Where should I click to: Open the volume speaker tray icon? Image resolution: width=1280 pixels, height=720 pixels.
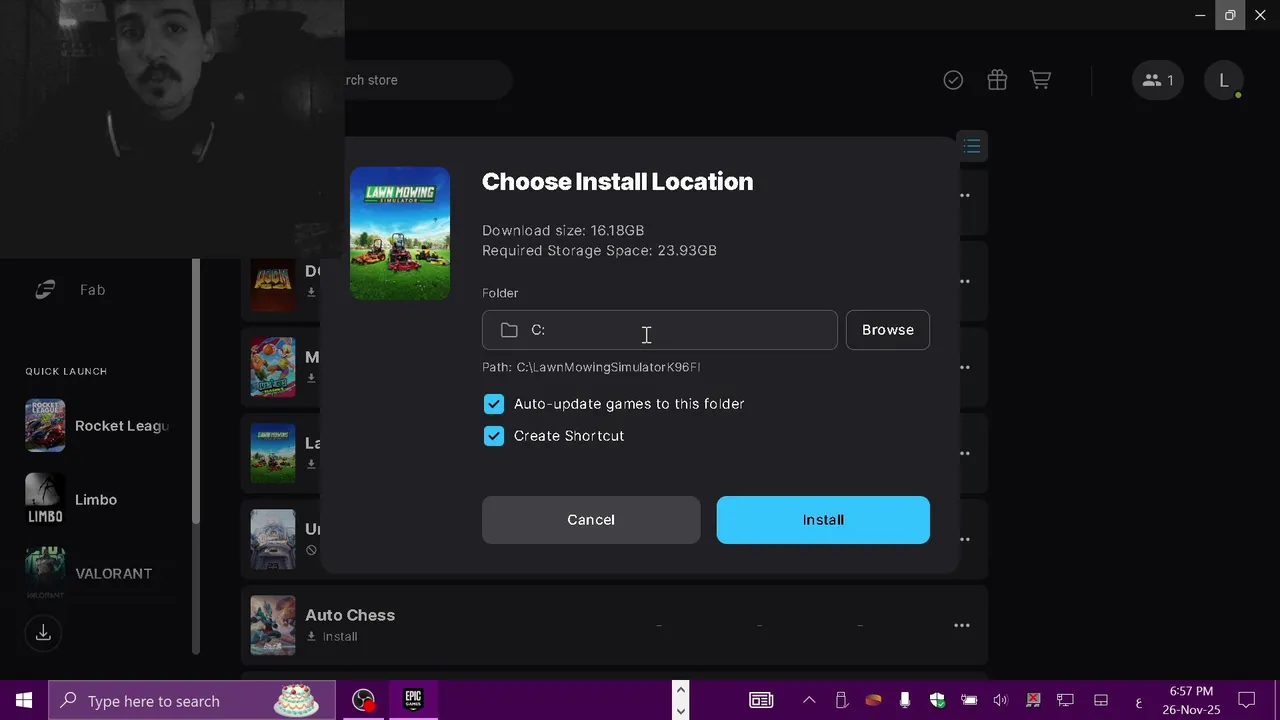pyautogui.click(x=1001, y=701)
